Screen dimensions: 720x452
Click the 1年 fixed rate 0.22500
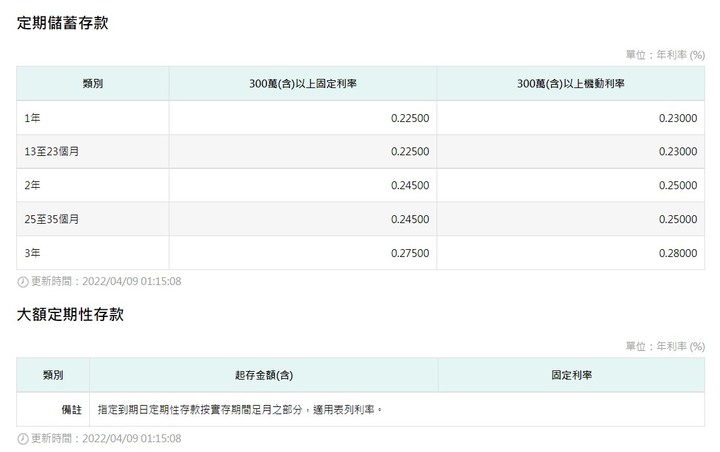pos(410,118)
